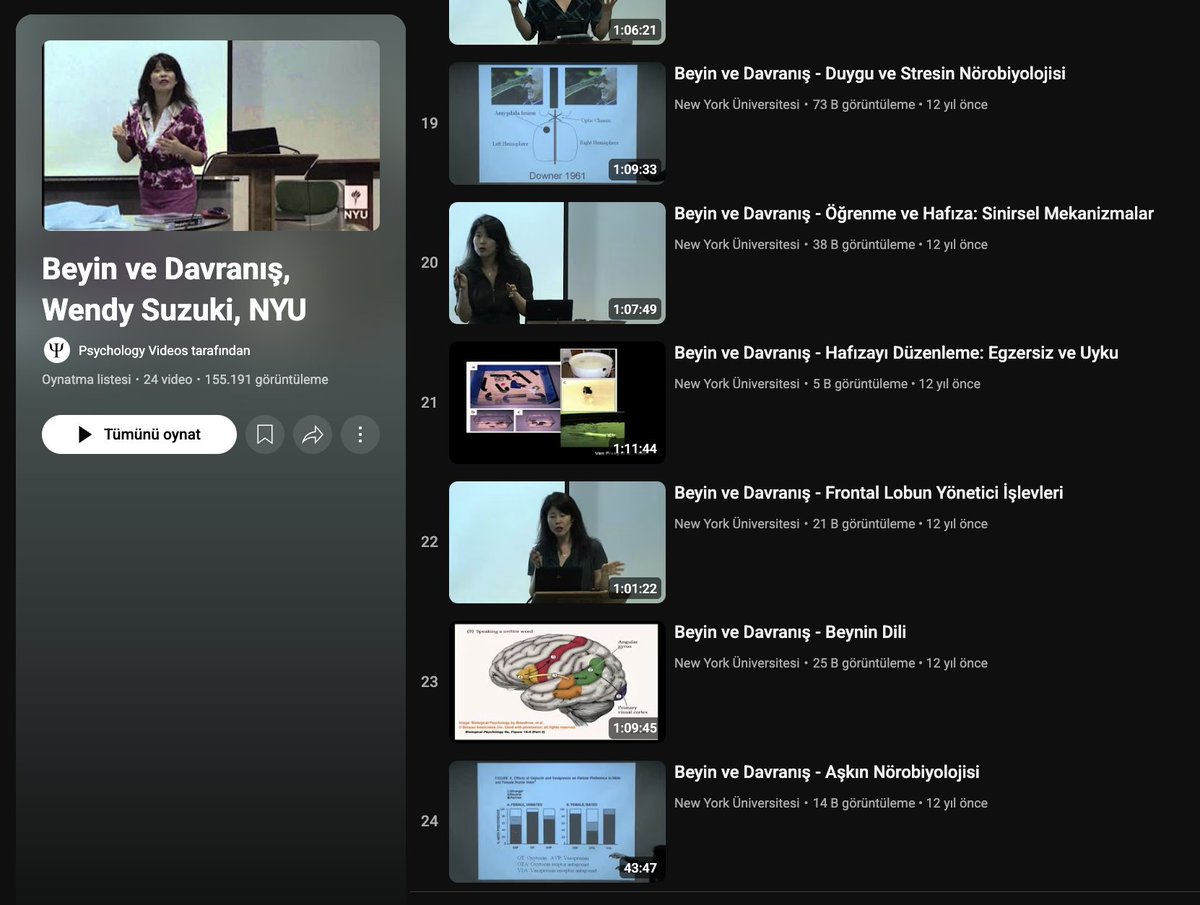Click the 73 B görüntüleme view count
The height and width of the screenshot is (905, 1200).
[x=864, y=105]
